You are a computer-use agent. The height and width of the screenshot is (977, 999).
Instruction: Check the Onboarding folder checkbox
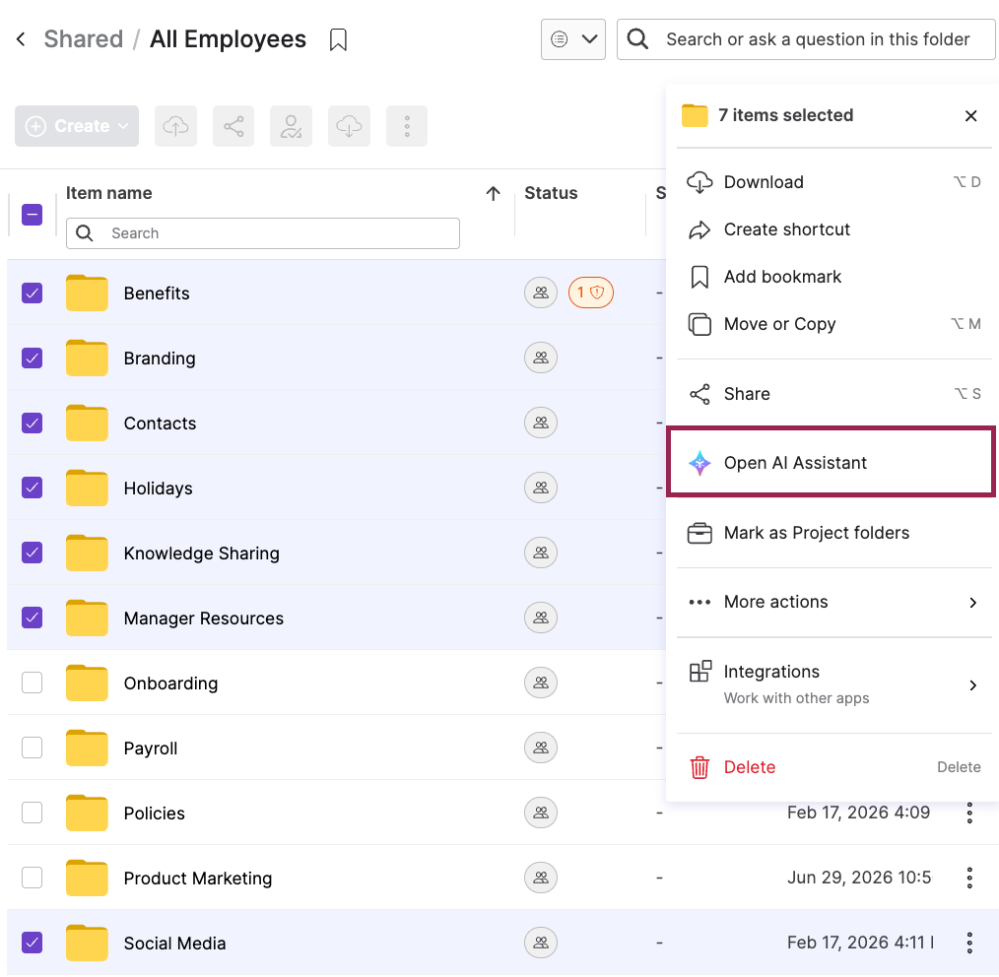click(32, 683)
